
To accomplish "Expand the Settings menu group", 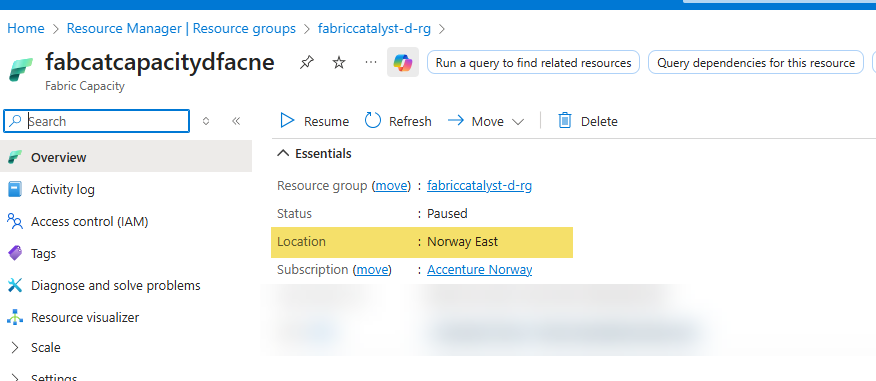I will 15,378.
